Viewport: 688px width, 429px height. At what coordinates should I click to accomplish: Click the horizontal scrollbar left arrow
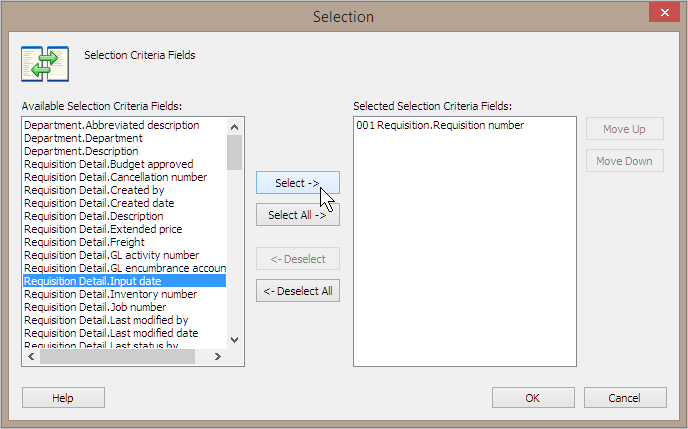pos(31,357)
